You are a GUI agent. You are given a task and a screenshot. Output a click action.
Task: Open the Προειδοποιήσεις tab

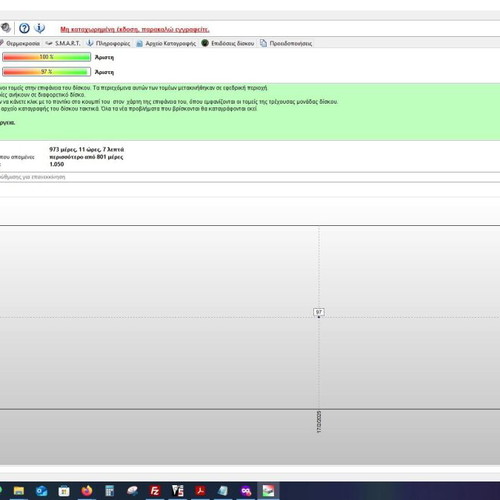click(x=286, y=43)
